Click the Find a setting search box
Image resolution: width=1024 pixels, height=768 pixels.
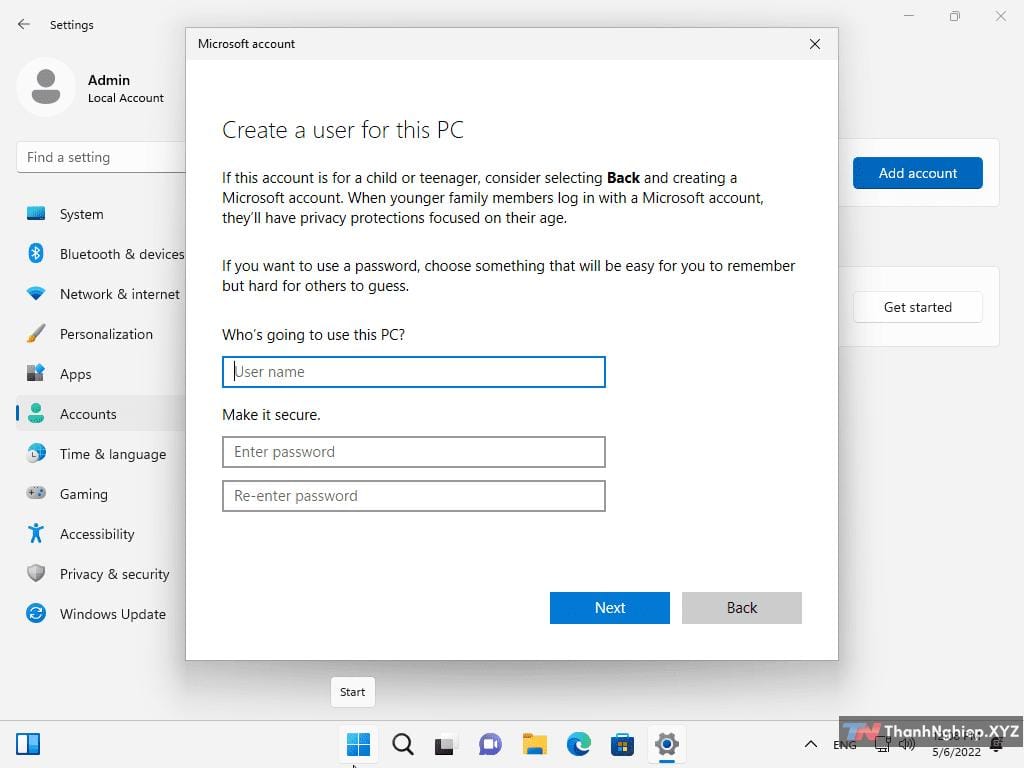click(101, 157)
